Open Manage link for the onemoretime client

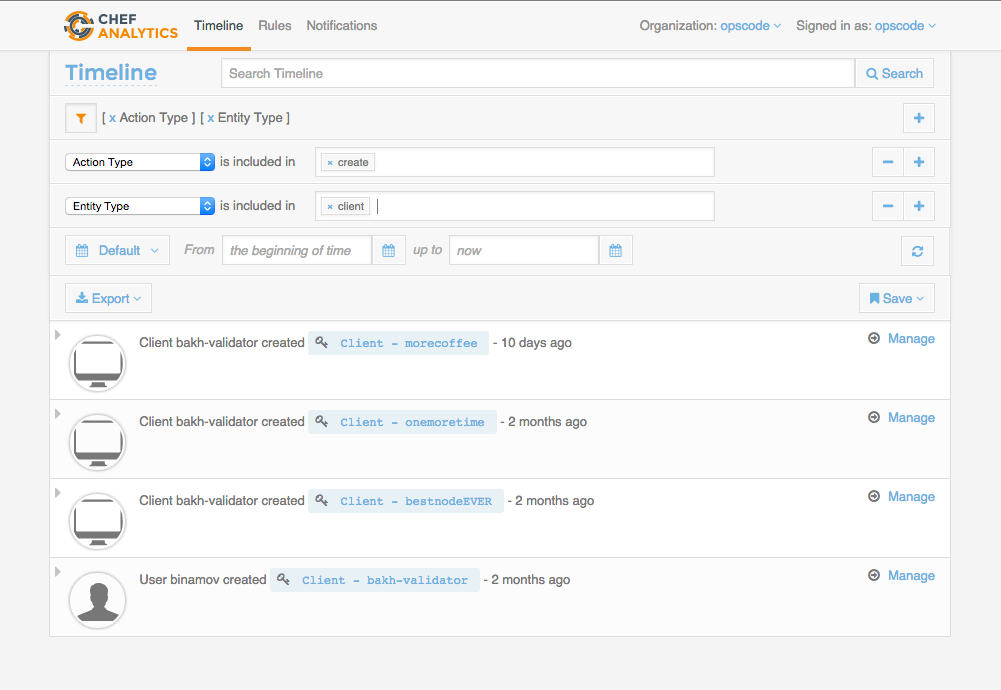point(910,418)
